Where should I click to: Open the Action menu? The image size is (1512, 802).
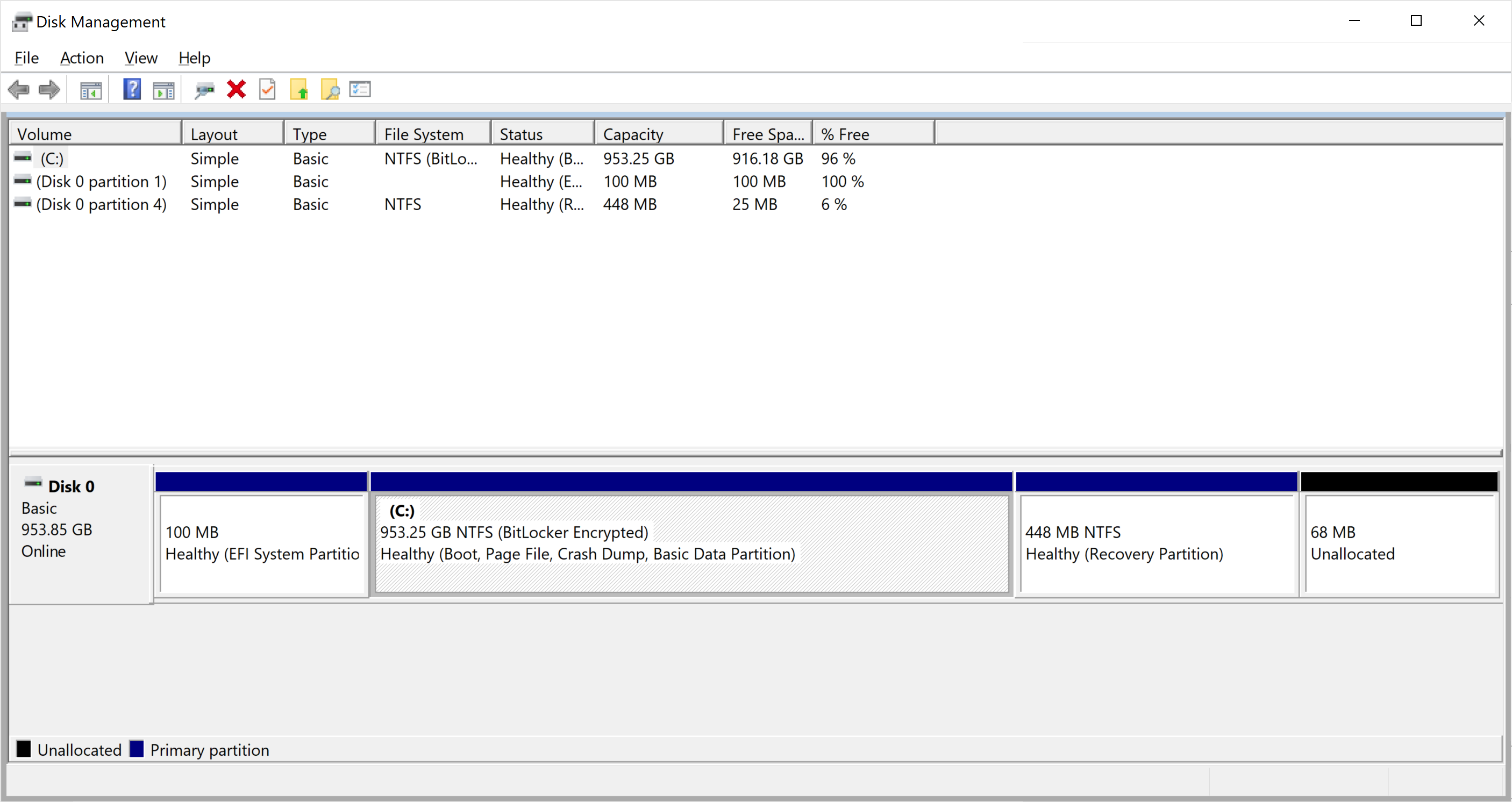click(x=82, y=58)
